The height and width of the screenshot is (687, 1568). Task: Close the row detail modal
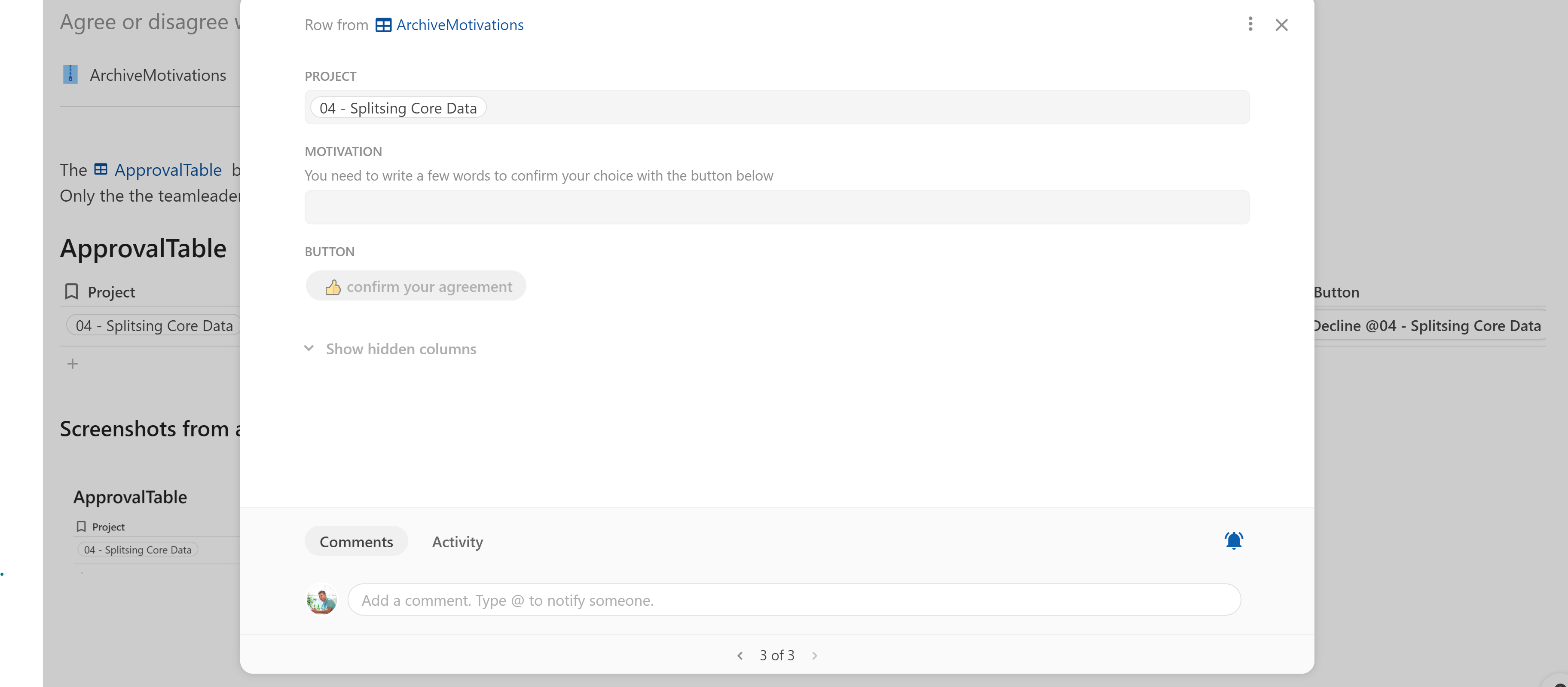pyautogui.click(x=1281, y=25)
